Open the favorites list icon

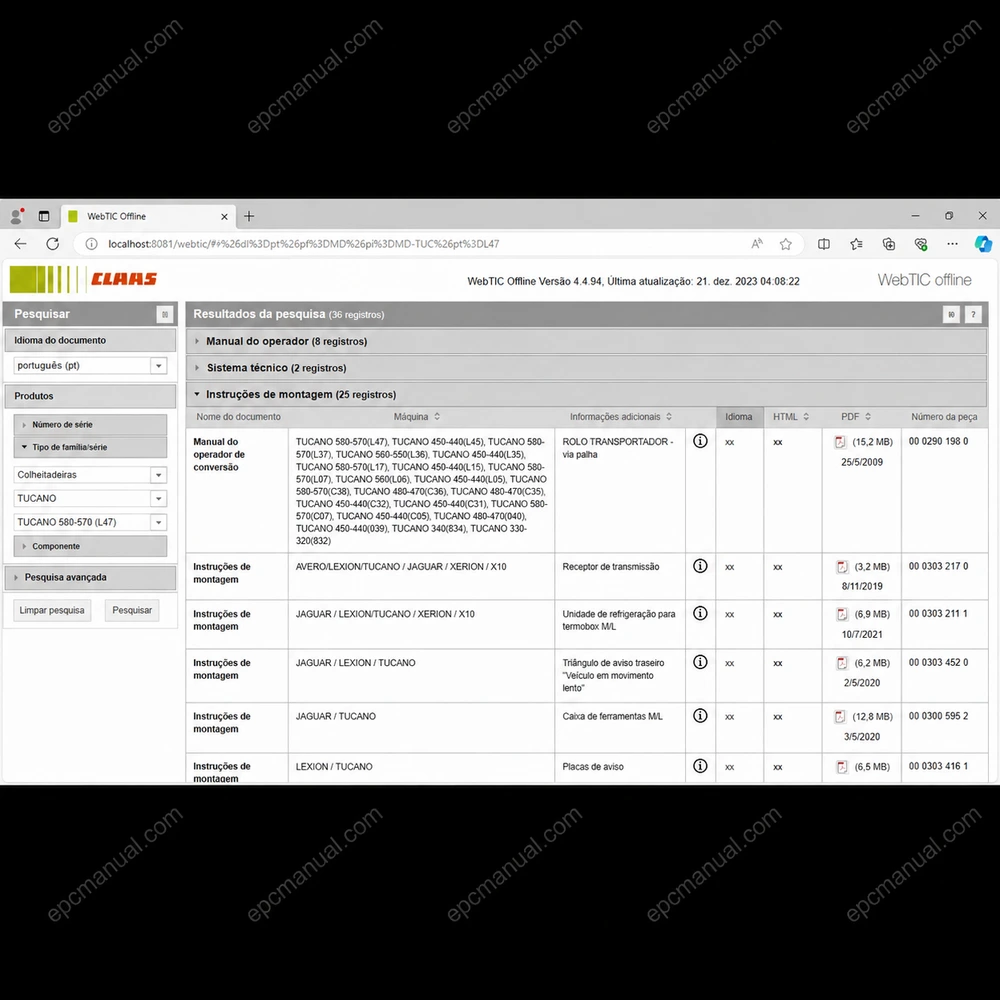[856, 244]
